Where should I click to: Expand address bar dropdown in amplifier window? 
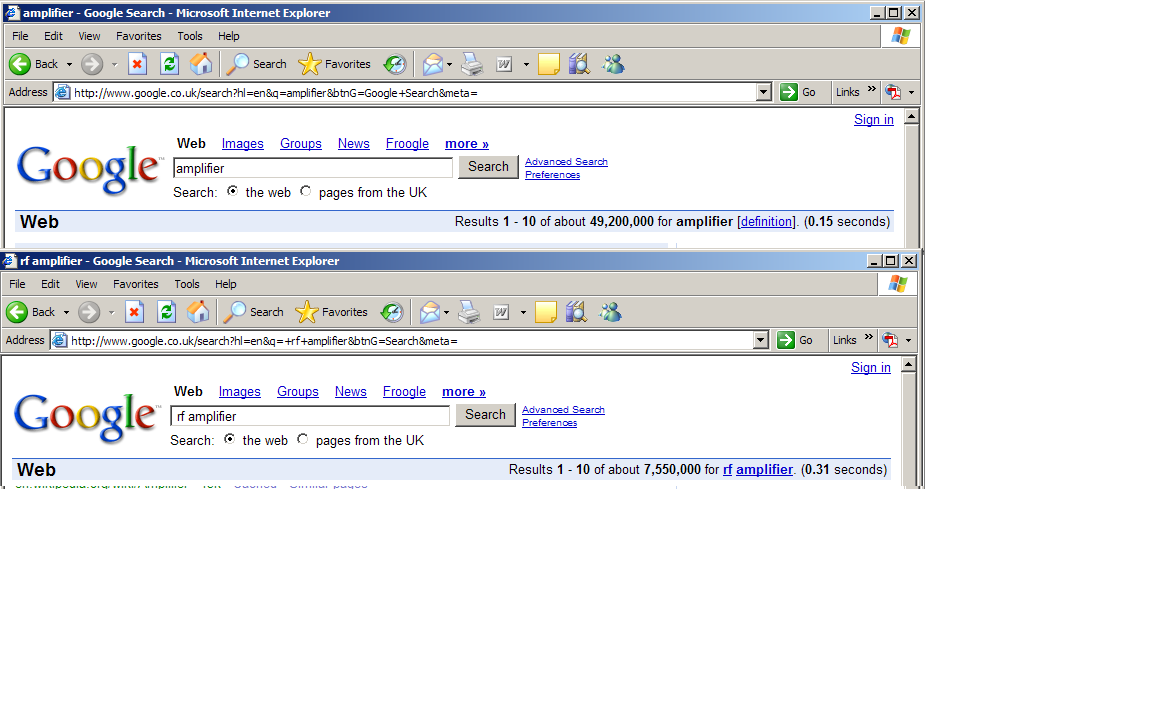(x=764, y=92)
